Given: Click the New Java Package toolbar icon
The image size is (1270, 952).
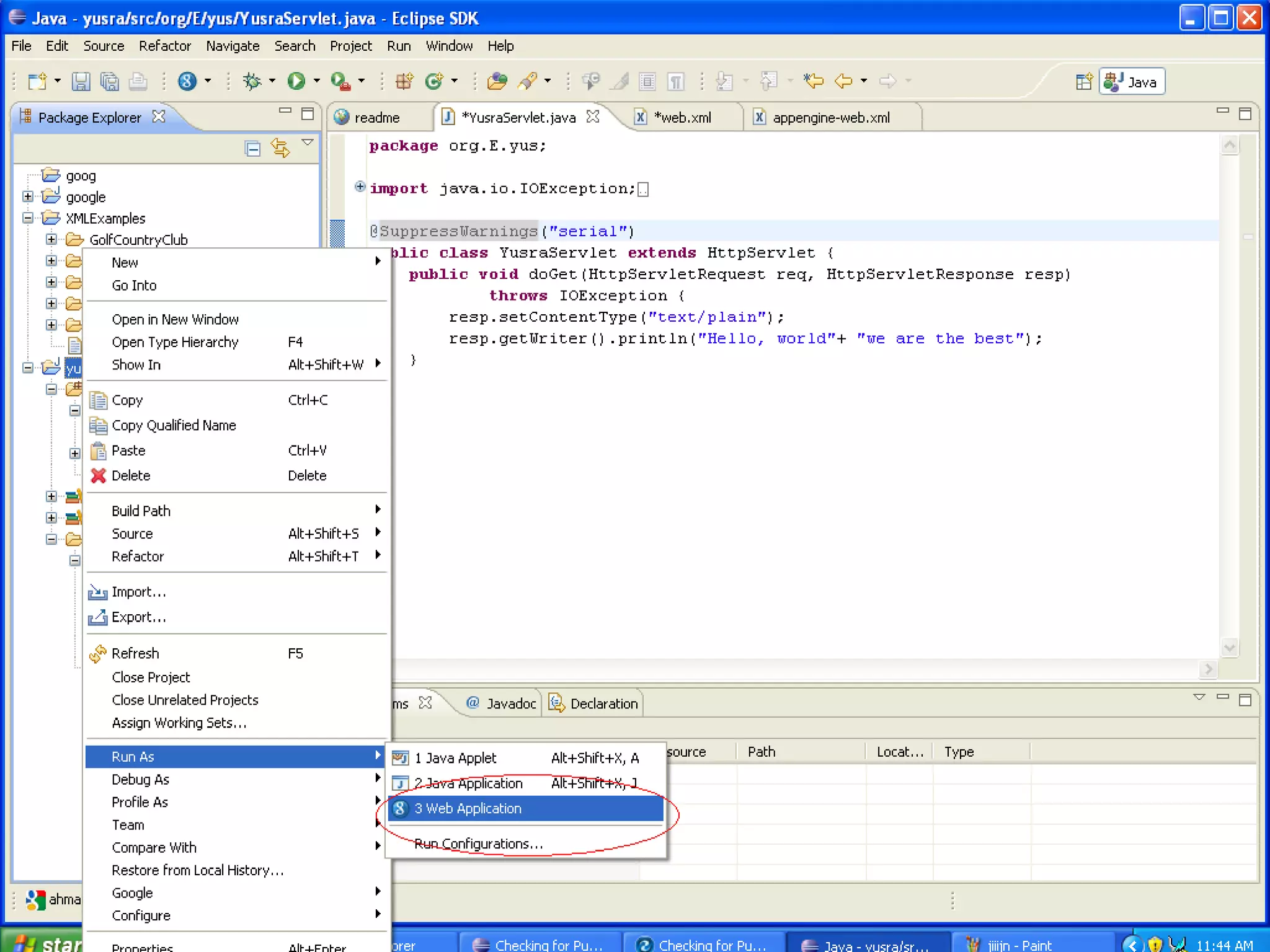Looking at the screenshot, I should 404,81.
